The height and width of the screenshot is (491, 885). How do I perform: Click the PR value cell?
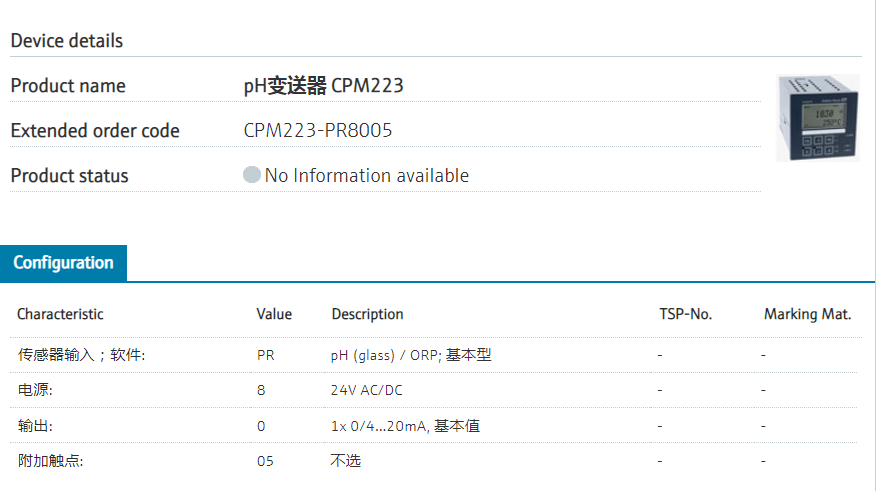pos(265,355)
